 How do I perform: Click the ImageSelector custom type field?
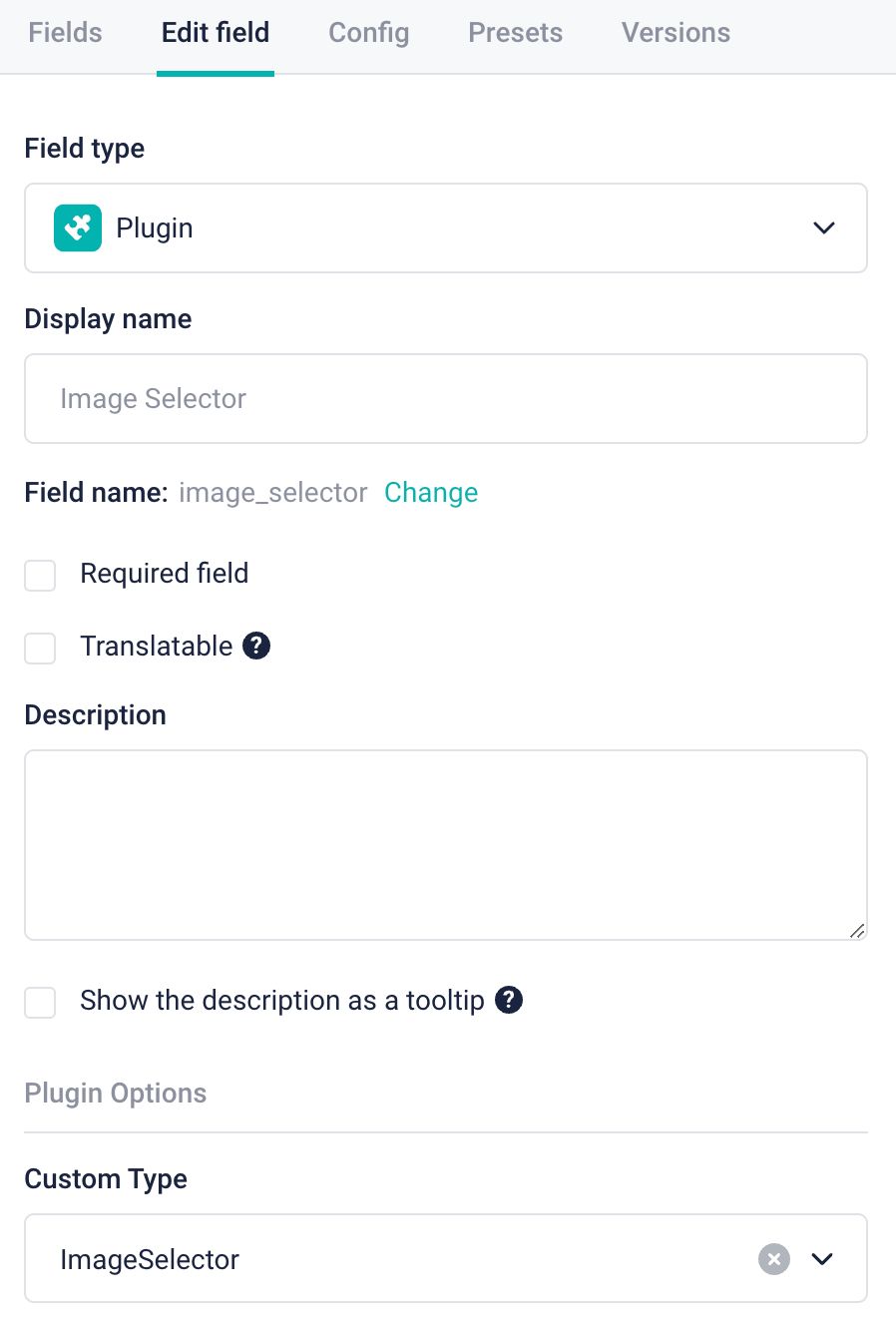tap(399, 1259)
